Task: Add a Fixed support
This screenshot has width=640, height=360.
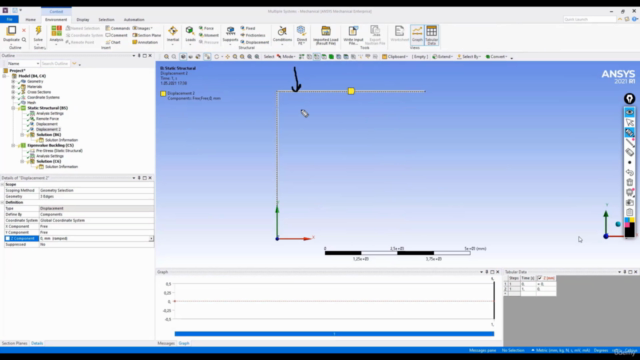Action: tap(248, 28)
